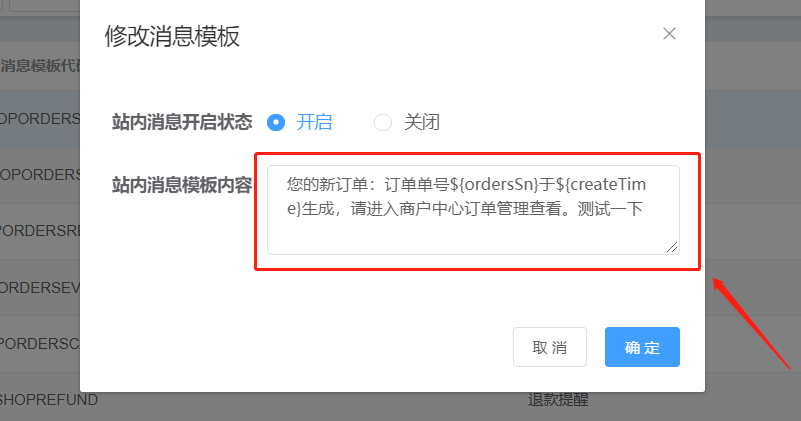Click the blue 开启 option label
Viewport: 801px width, 421px height.
[x=314, y=122]
